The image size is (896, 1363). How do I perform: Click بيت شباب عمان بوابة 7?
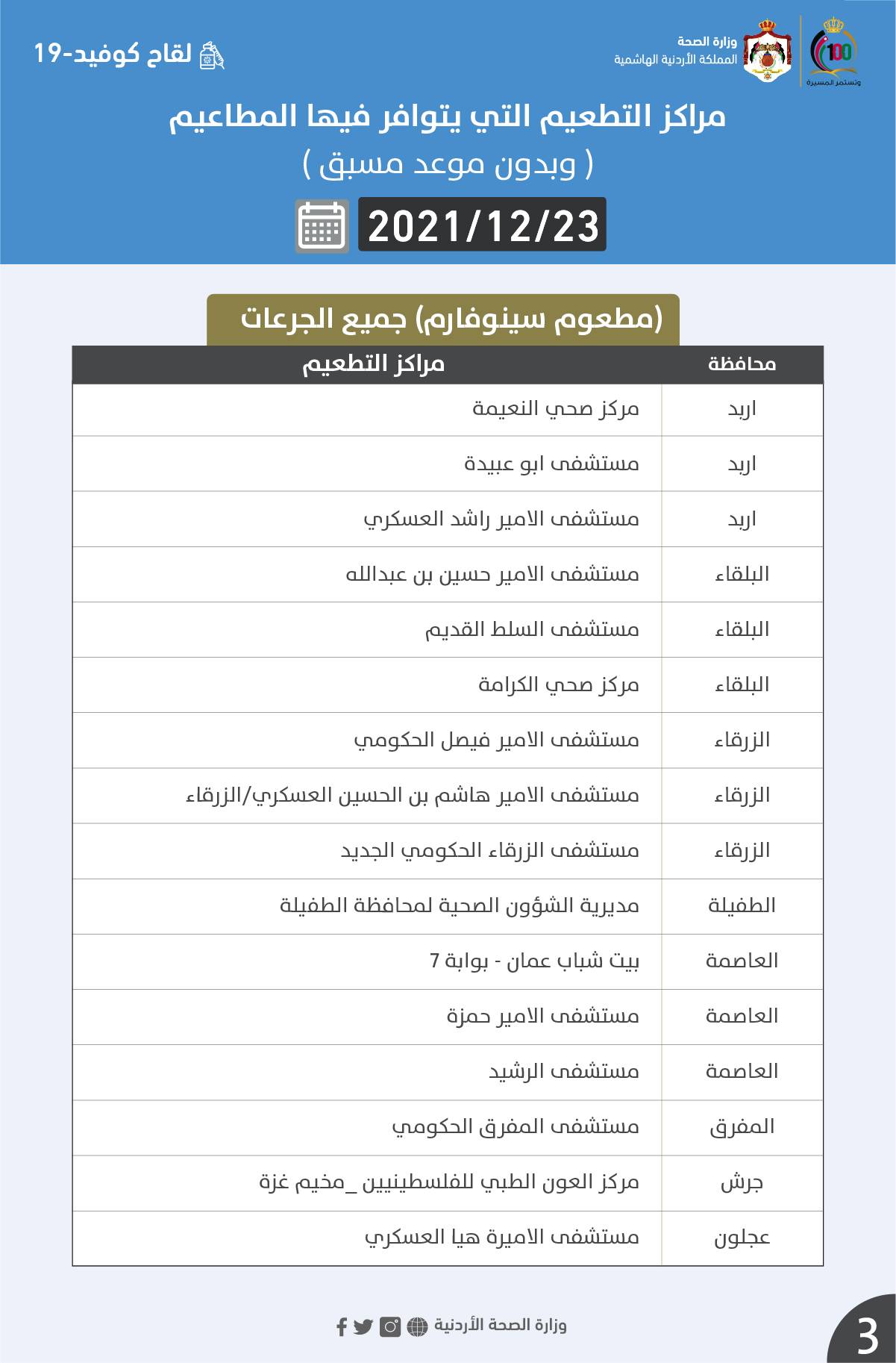coord(534,961)
